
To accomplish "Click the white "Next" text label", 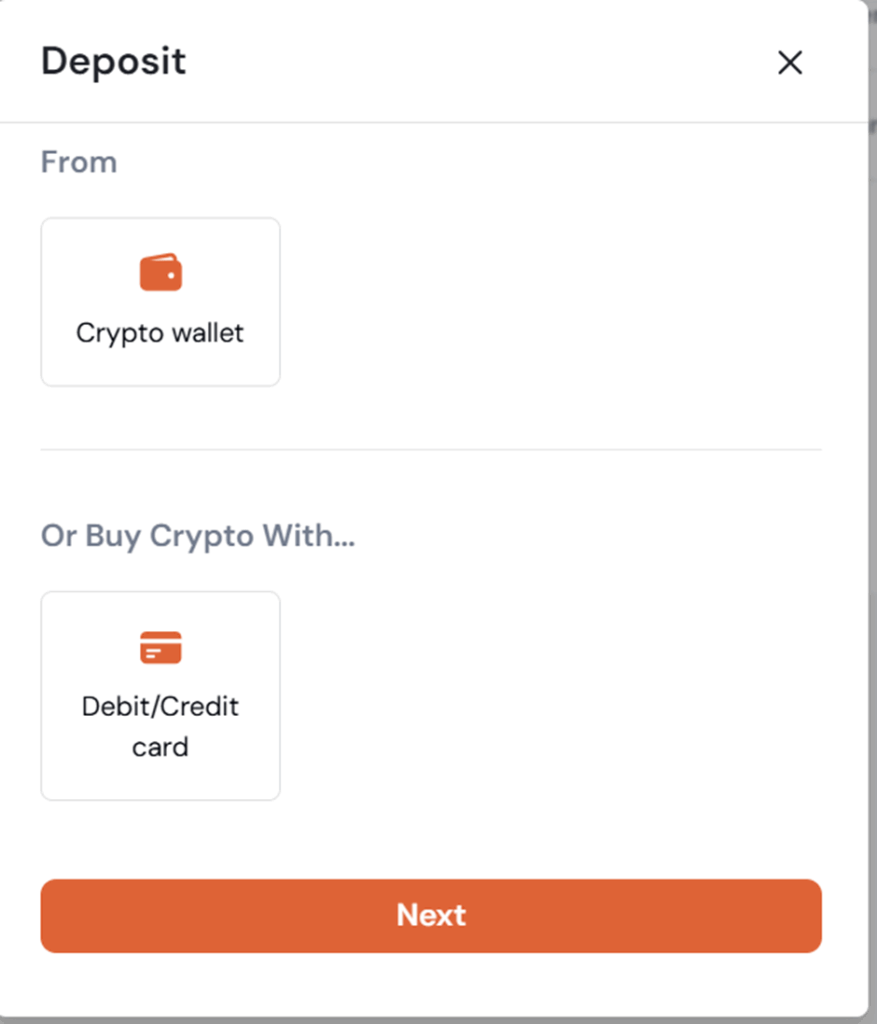I will (x=431, y=915).
